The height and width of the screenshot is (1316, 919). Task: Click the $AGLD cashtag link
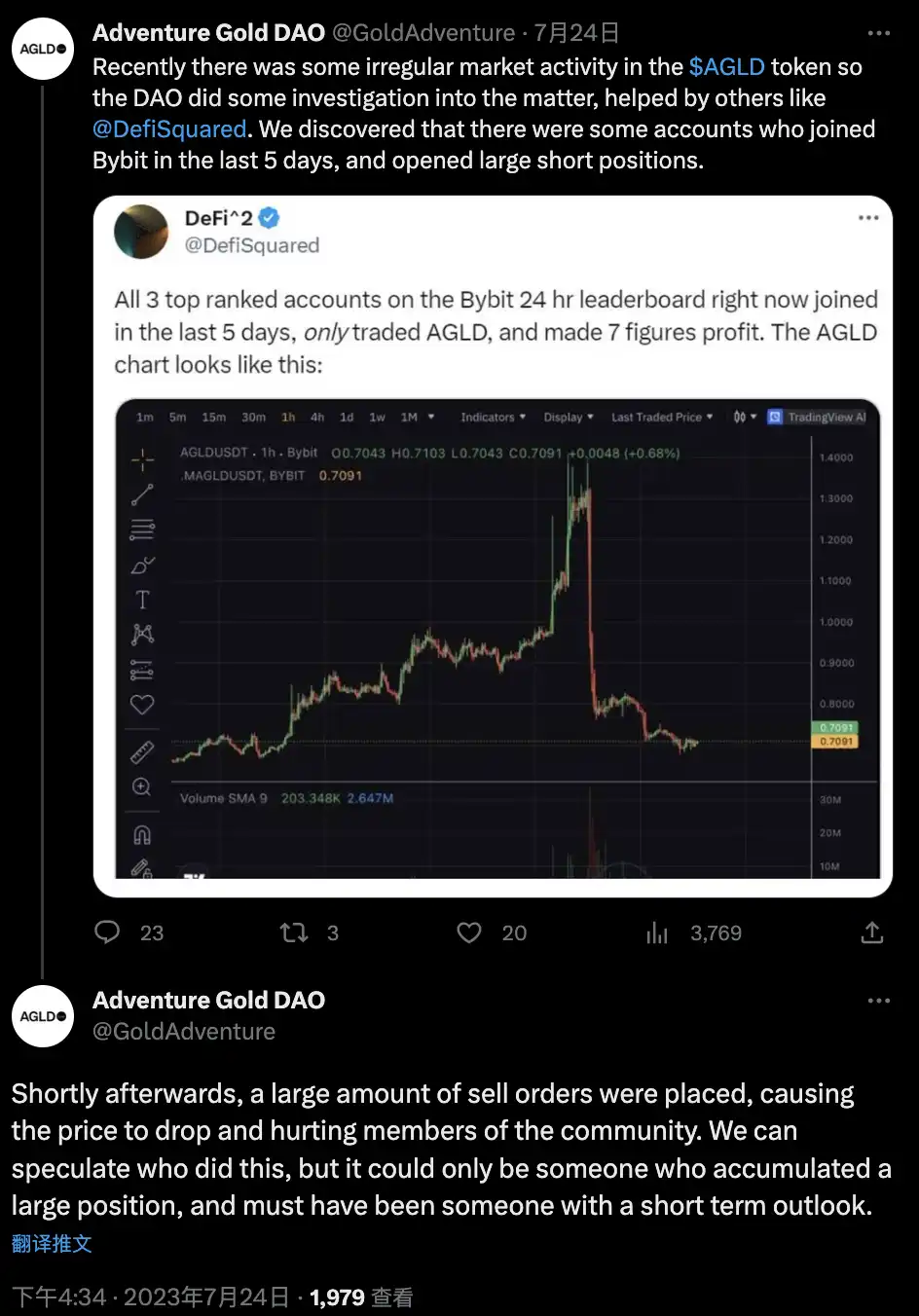[726, 67]
